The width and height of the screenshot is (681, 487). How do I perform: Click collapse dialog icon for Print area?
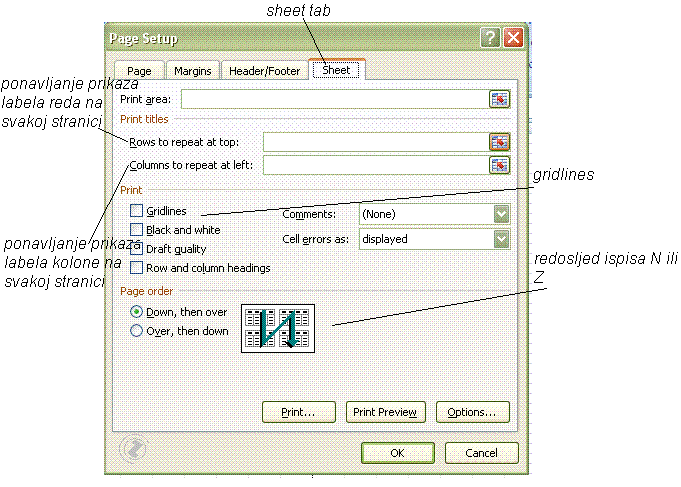pos(499,99)
